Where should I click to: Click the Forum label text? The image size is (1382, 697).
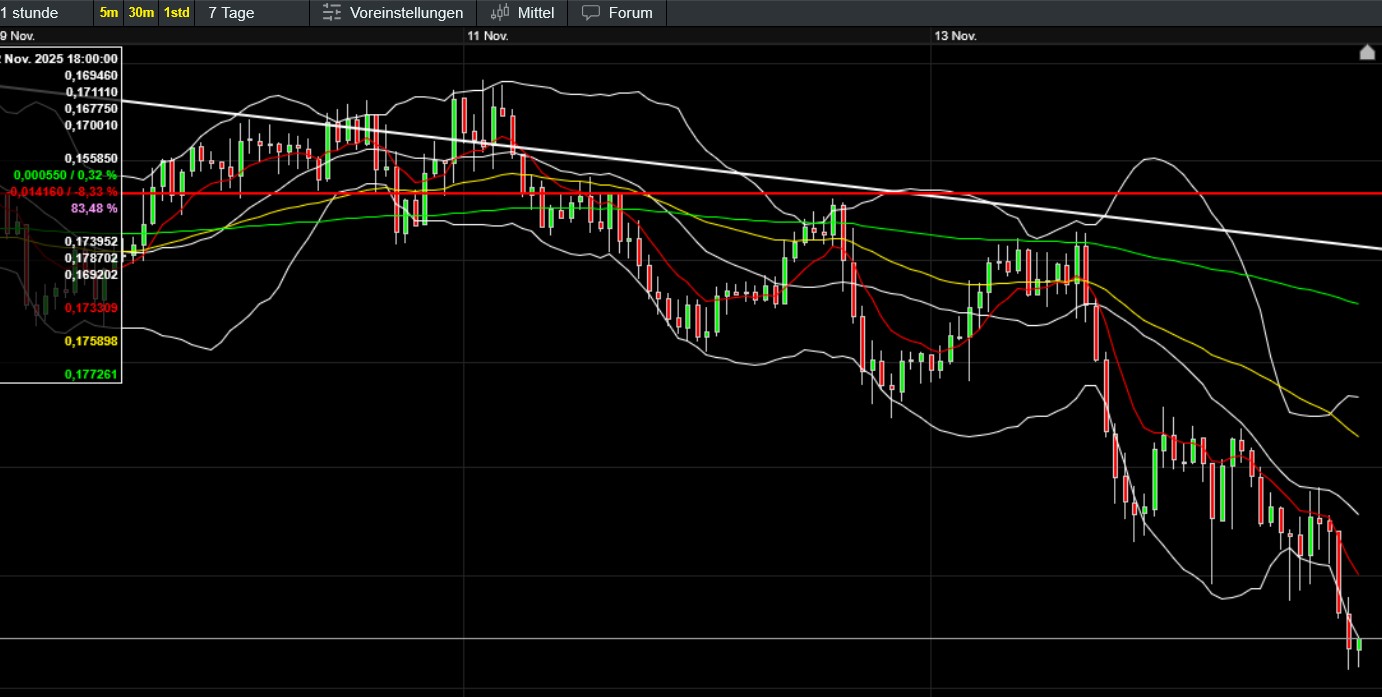pos(630,13)
